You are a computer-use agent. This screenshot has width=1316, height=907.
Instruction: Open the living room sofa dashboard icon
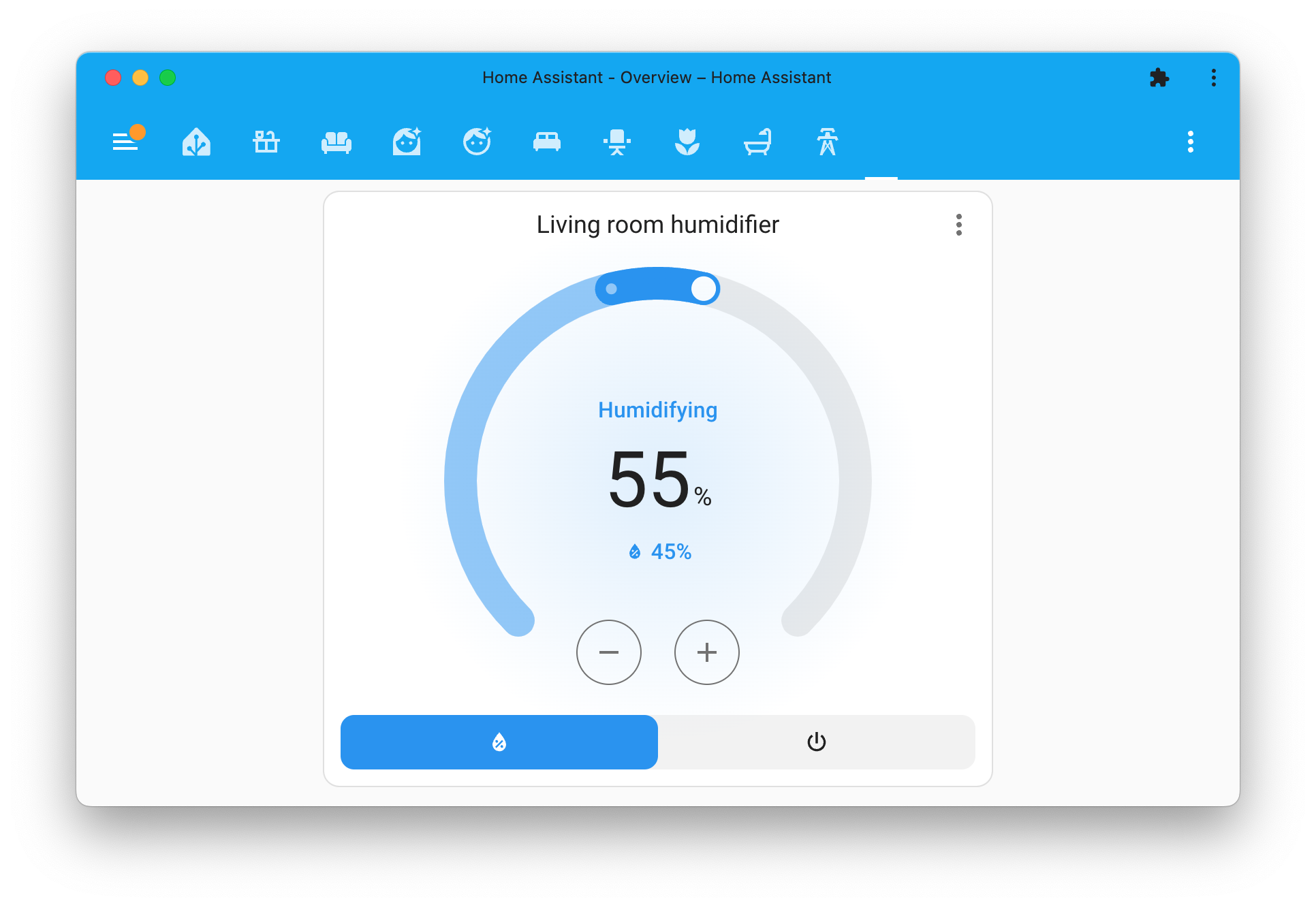[336, 142]
